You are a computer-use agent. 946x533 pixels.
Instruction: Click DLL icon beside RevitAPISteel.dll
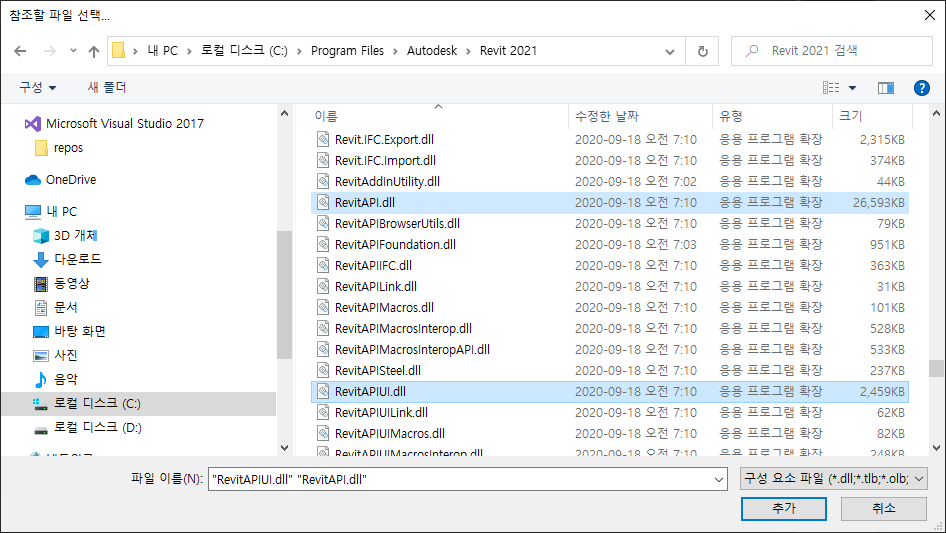[323, 371]
